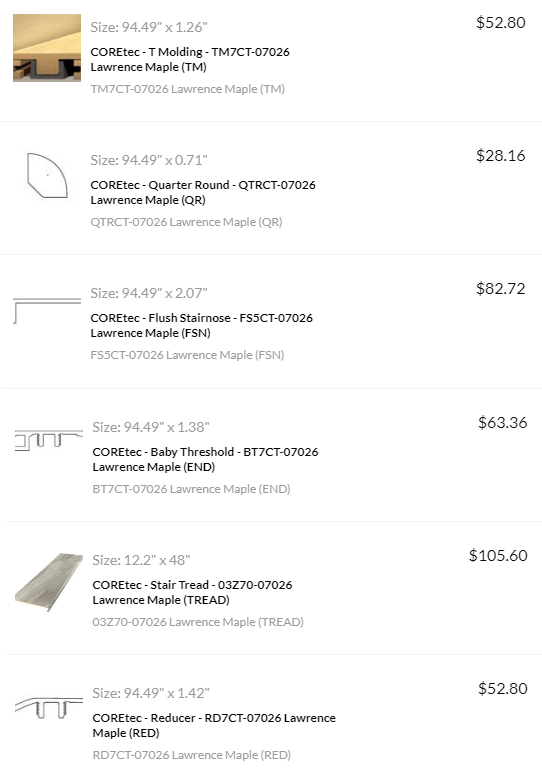This screenshot has width=542, height=783.
Task: Click the Size 12.2" x 48" label
Action: [x=141, y=560]
